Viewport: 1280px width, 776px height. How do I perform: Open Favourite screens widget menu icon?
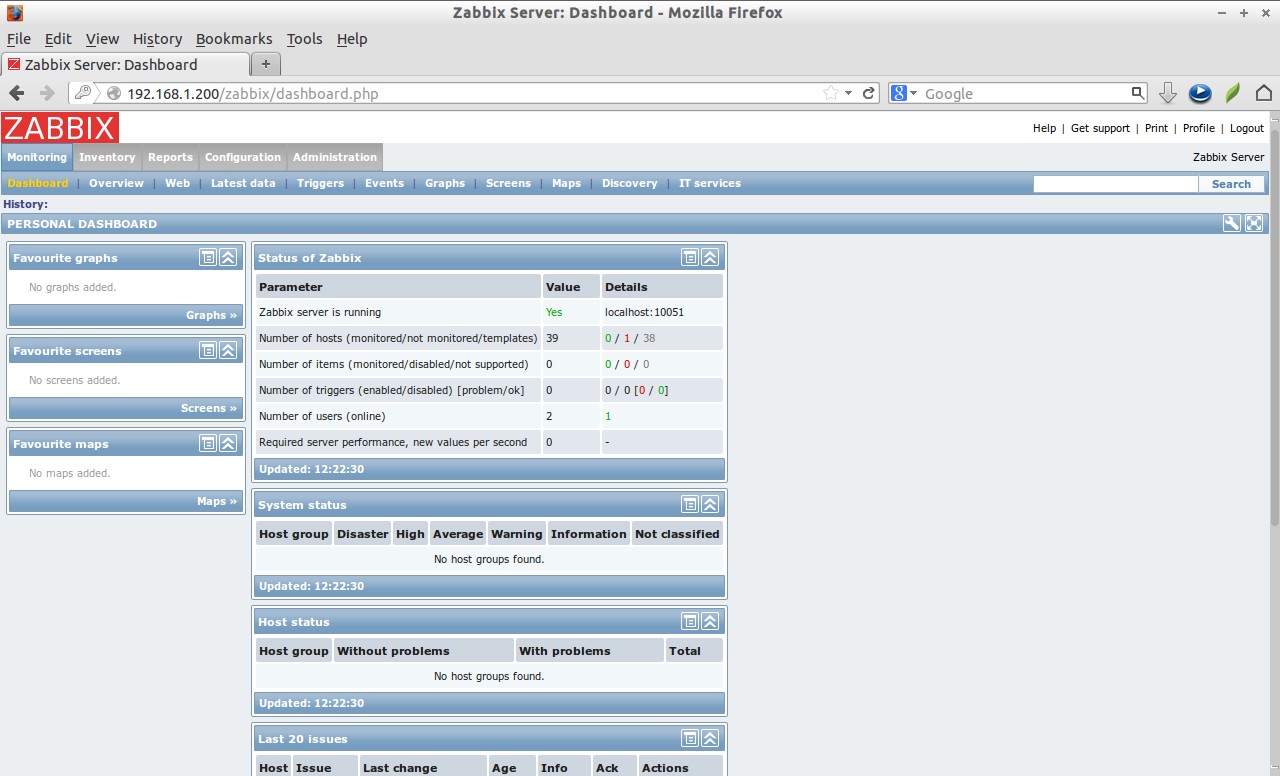coord(207,350)
